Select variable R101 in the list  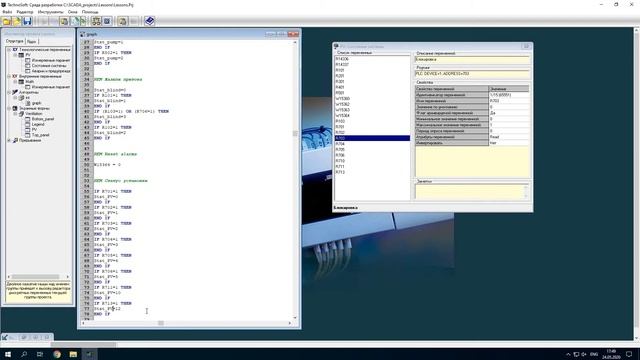(x=340, y=70)
